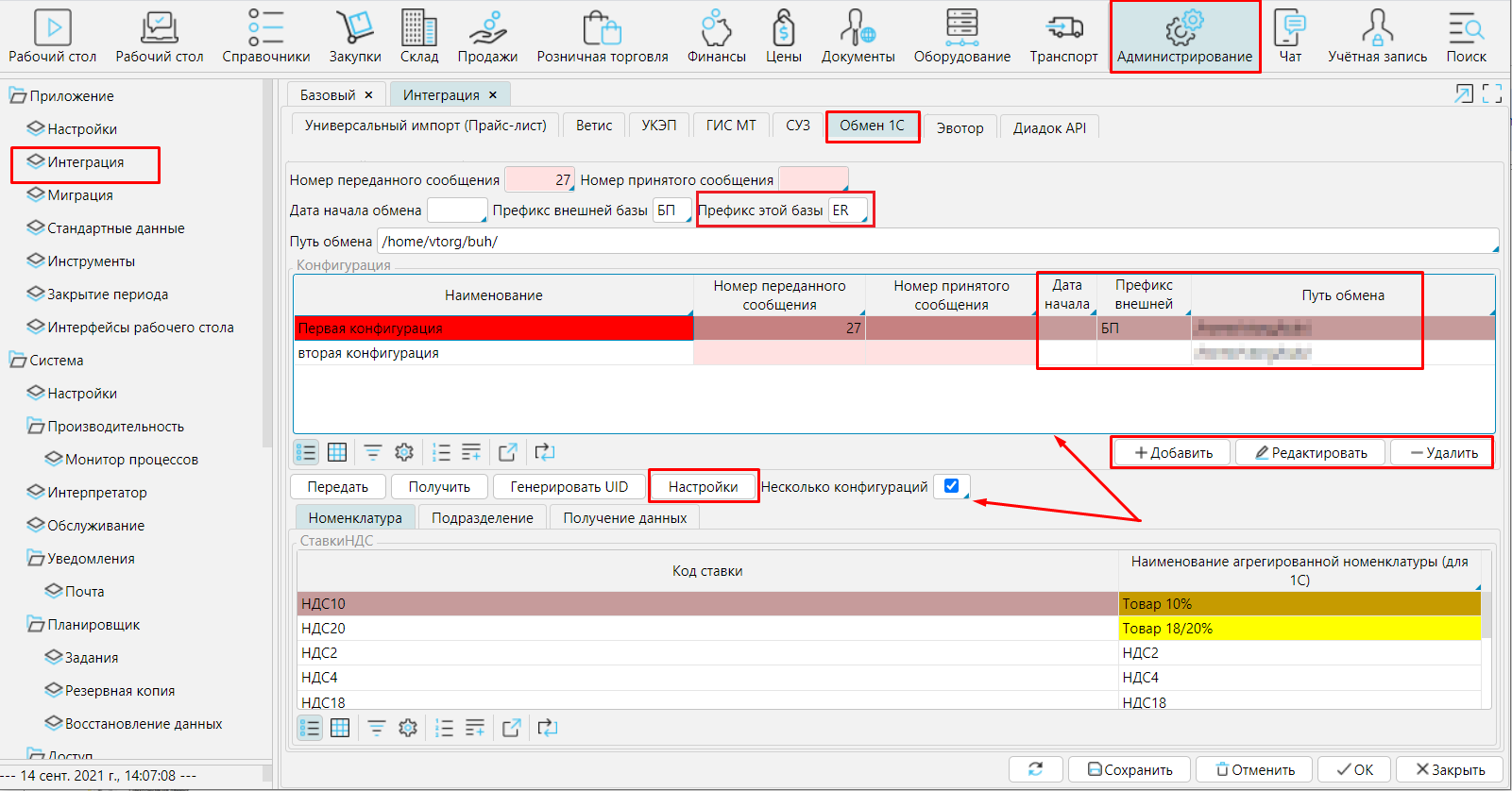Switch configuration table to grid view

click(x=337, y=452)
